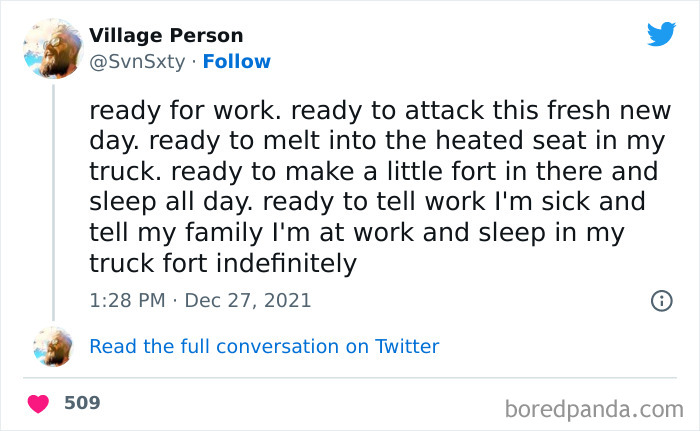Click the 1:28 PM time text
The width and height of the screenshot is (700, 431).
(127, 300)
